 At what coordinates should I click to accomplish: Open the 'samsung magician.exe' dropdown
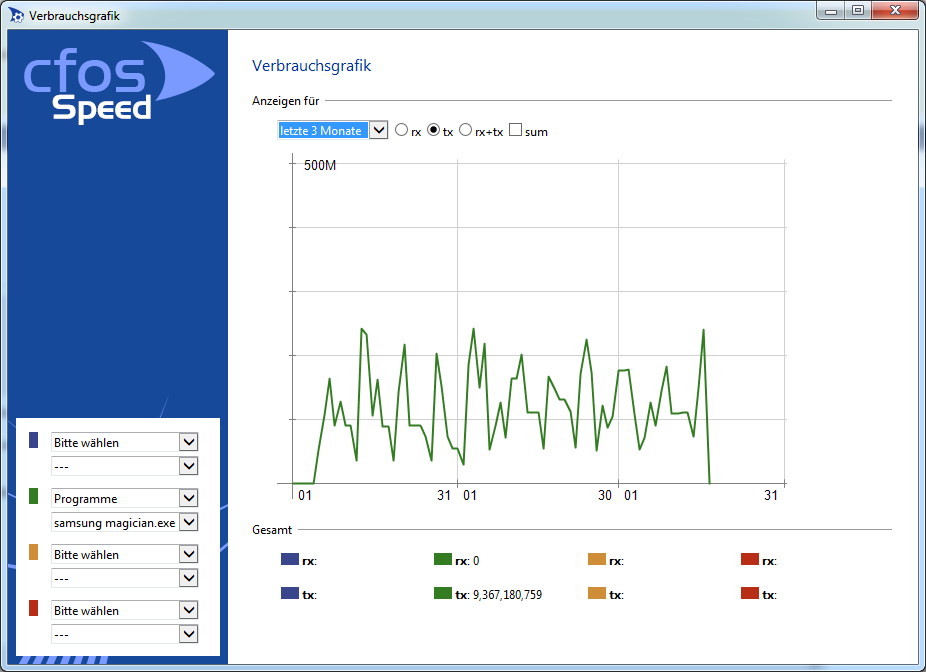125,523
